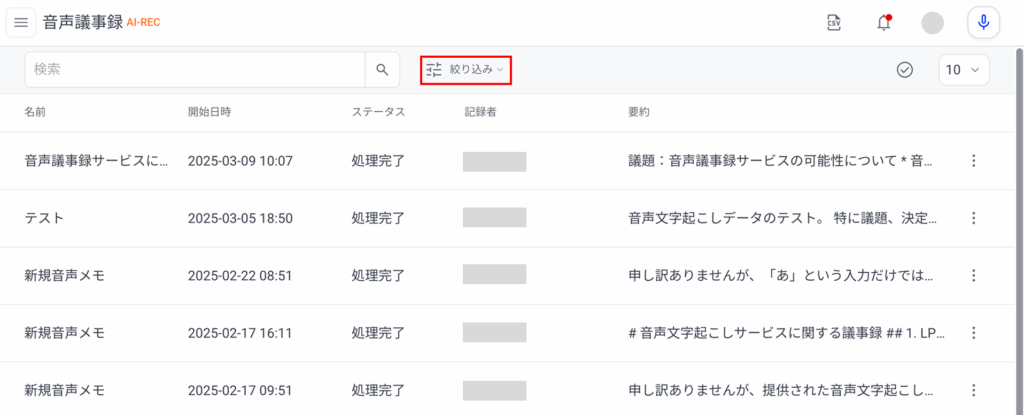Screen dimensions: 1024x415
Task: Open the 音声議事録サービスに… record
Action: coord(96,161)
